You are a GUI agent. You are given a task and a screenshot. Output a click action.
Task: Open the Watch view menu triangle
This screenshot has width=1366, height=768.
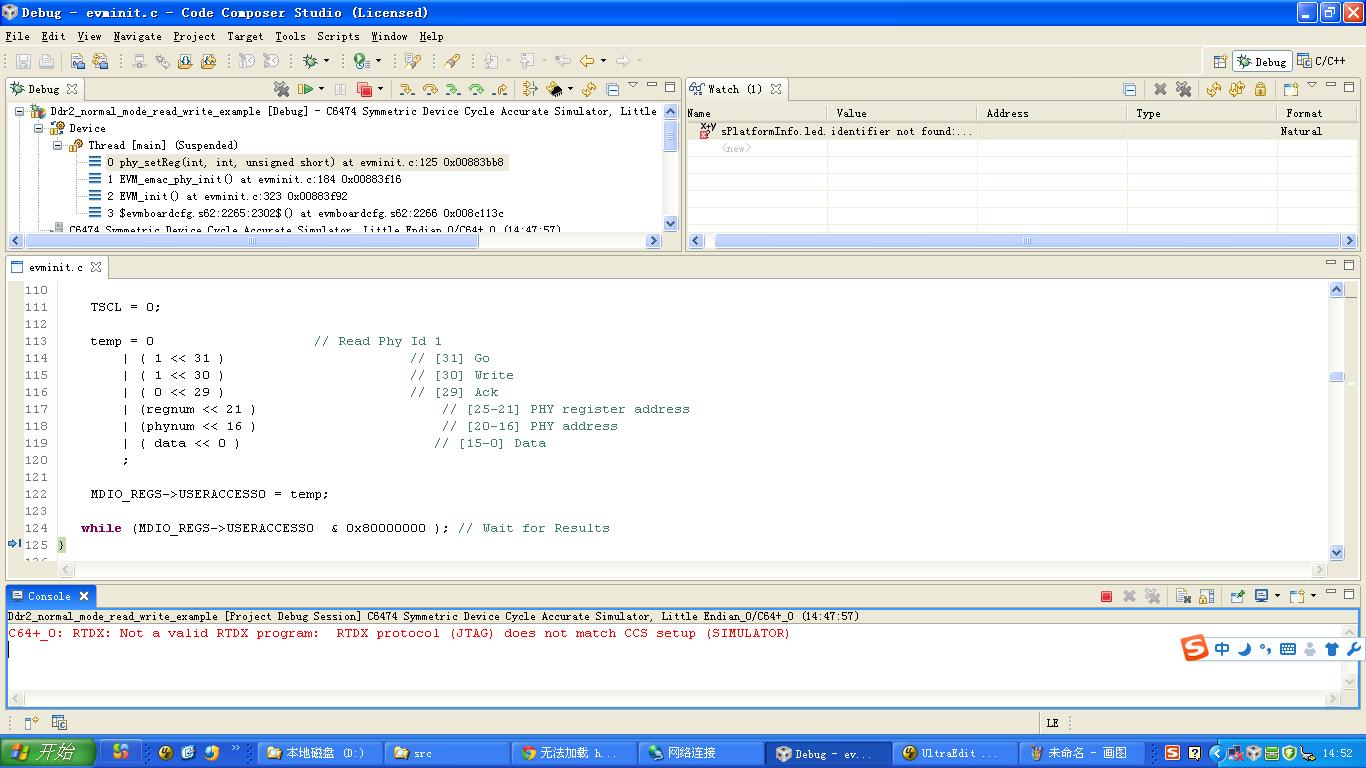[x=1312, y=85]
